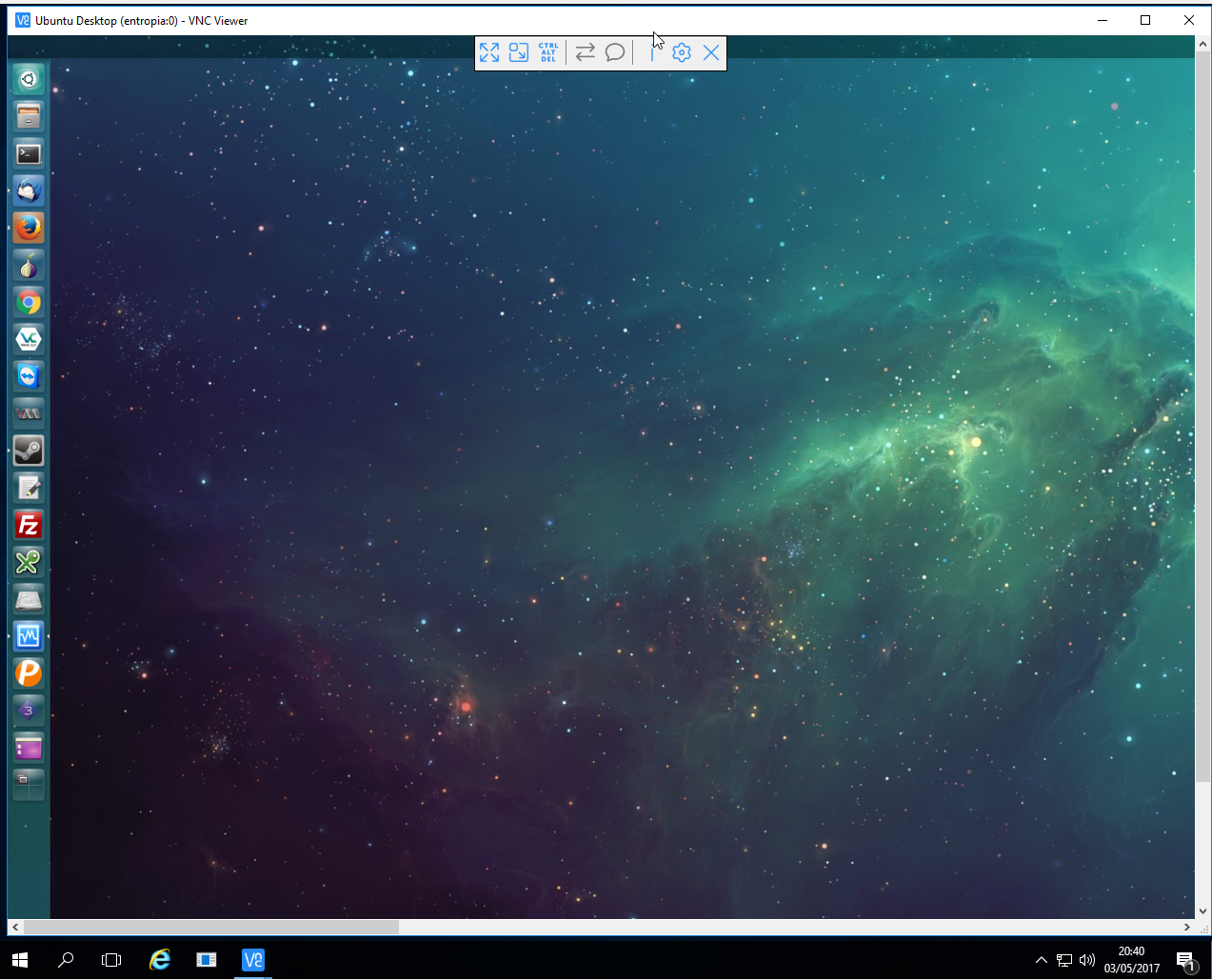
Task: Open Task View on taskbar
Action: pos(111,960)
